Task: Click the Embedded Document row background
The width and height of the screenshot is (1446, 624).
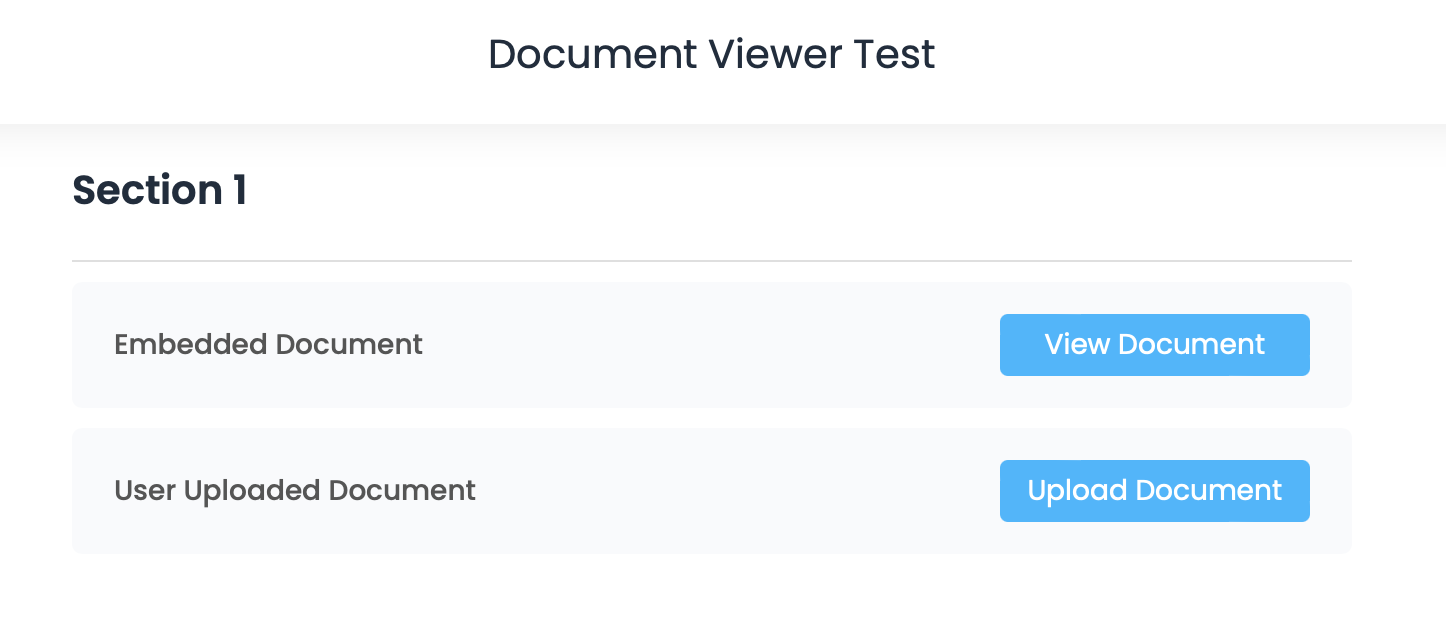Action: point(700,345)
